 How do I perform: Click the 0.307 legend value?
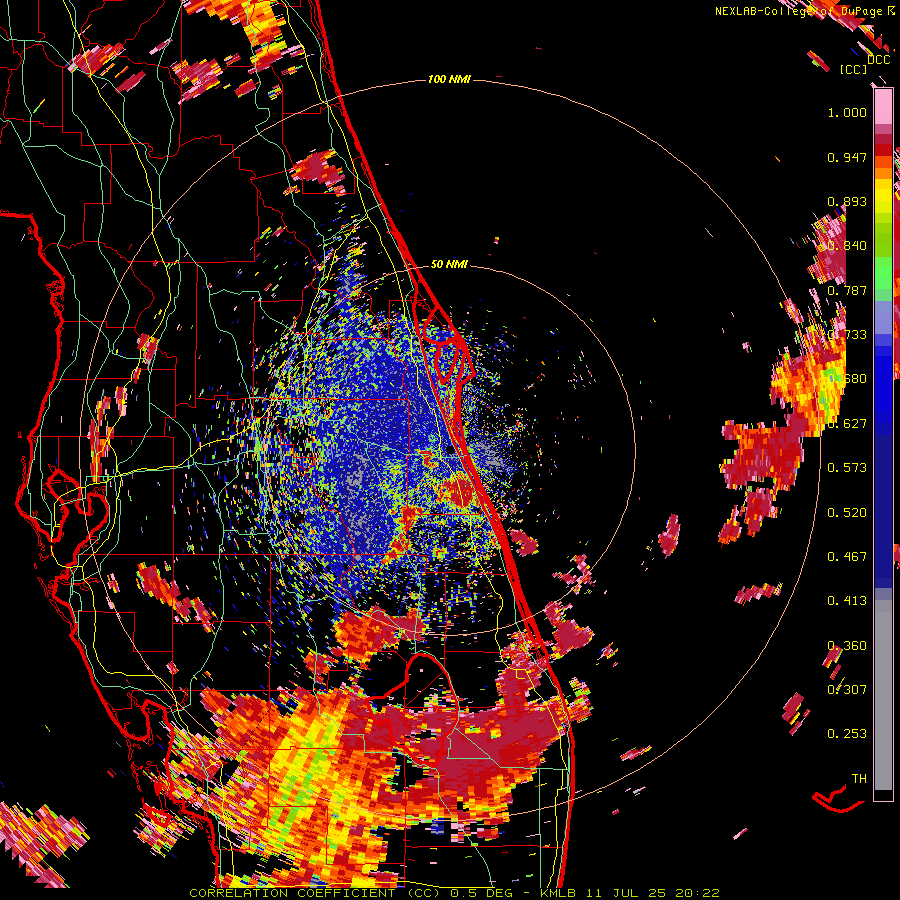(847, 689)
